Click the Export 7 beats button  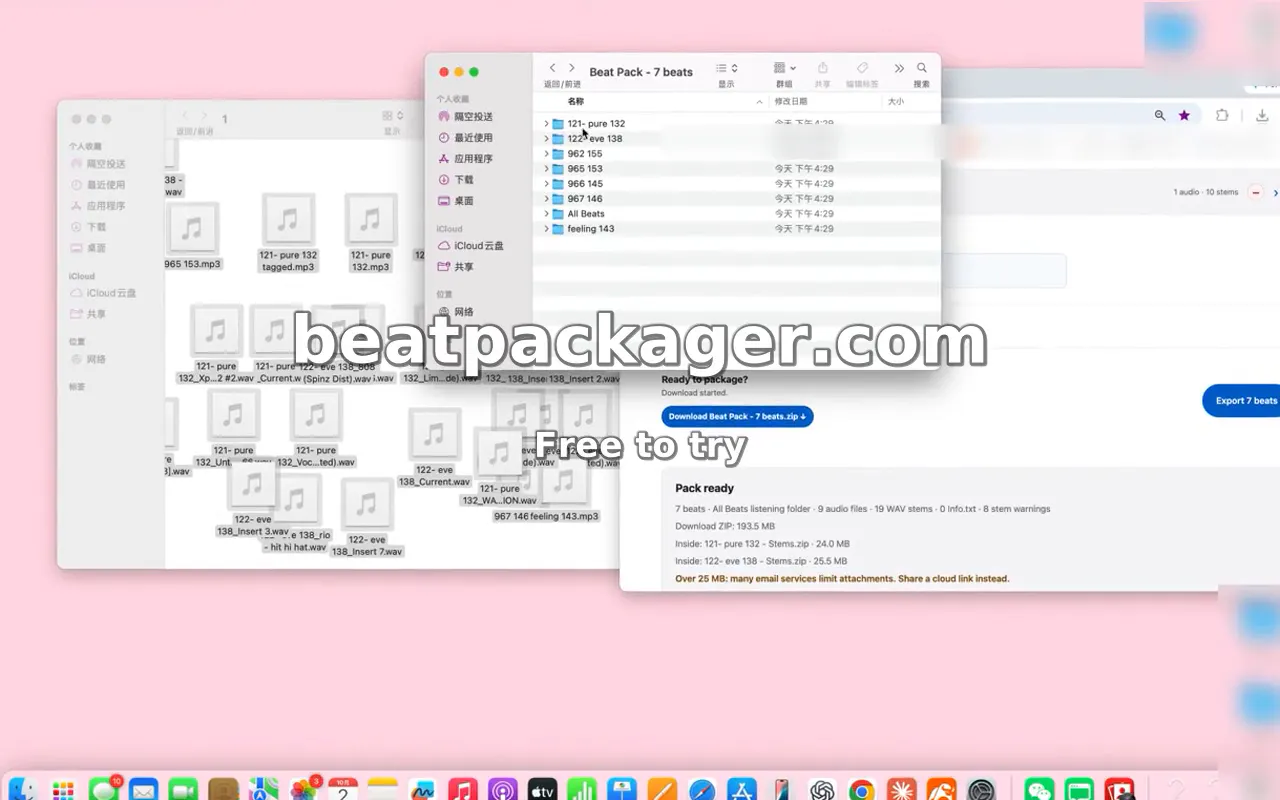[1243, 400]
